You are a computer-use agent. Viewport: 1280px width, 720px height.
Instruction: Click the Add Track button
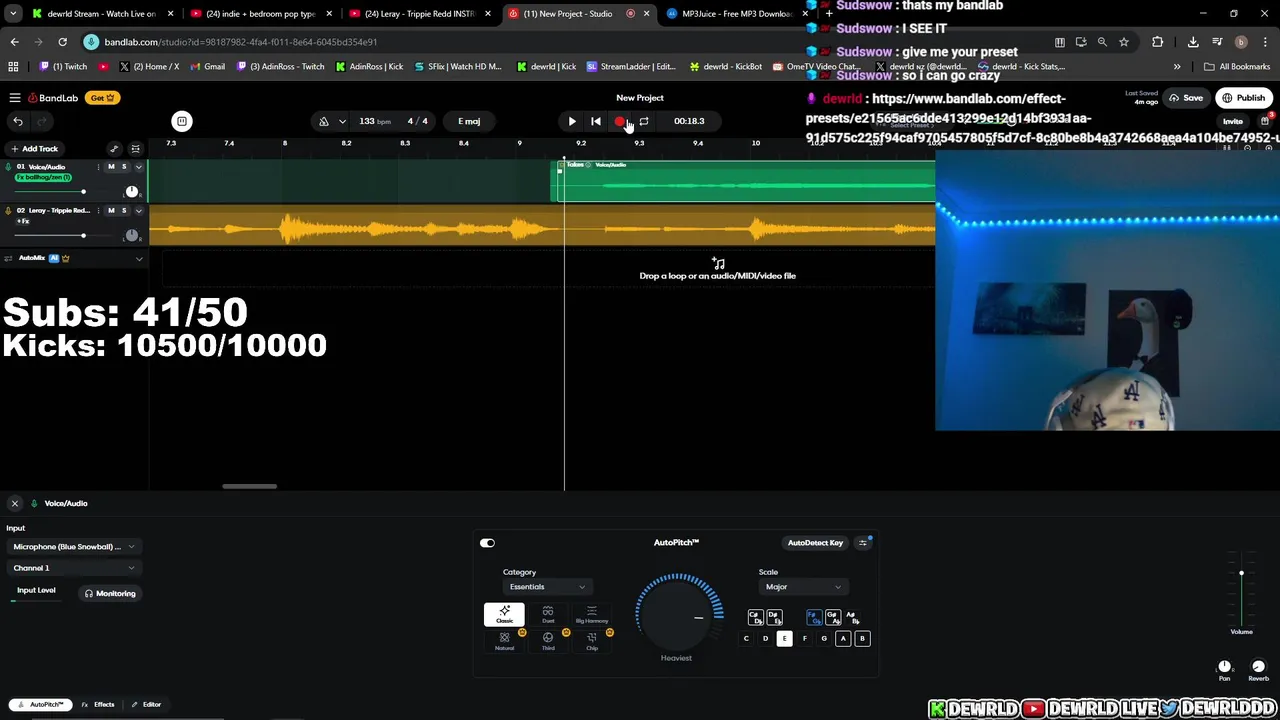(x=34, y=149)
